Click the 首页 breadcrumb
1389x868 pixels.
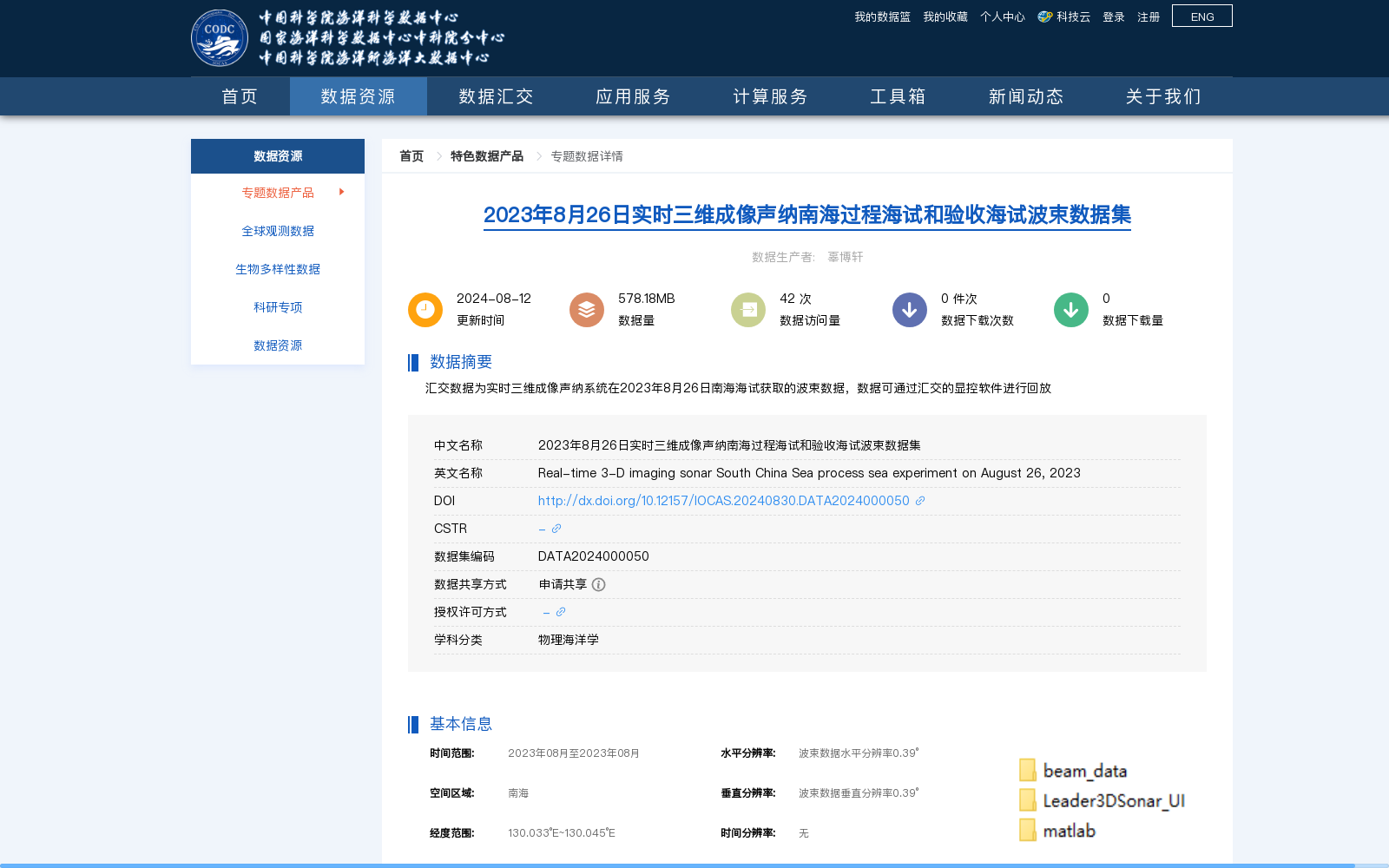411,156
